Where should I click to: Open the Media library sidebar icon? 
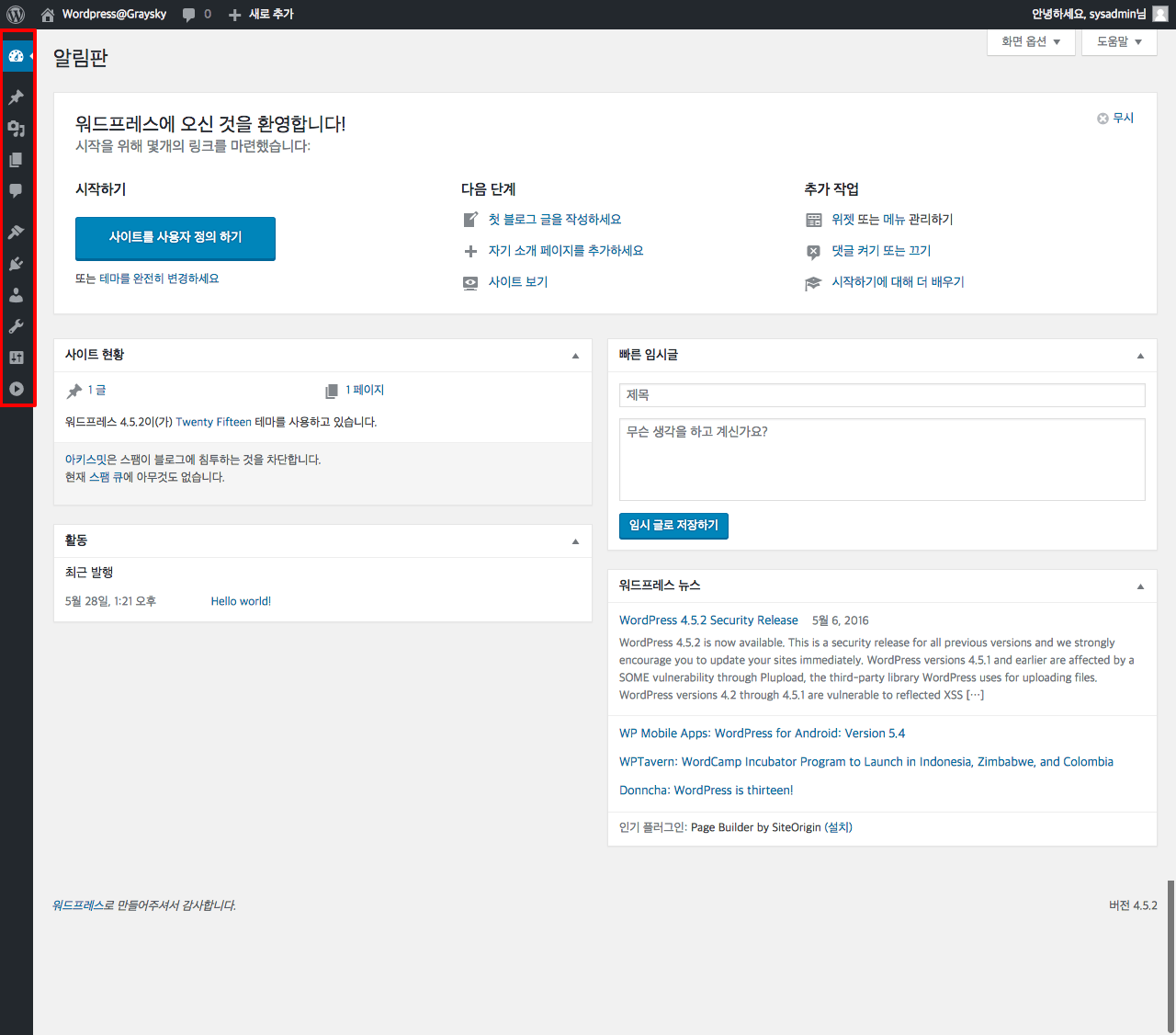pos(16,129)
